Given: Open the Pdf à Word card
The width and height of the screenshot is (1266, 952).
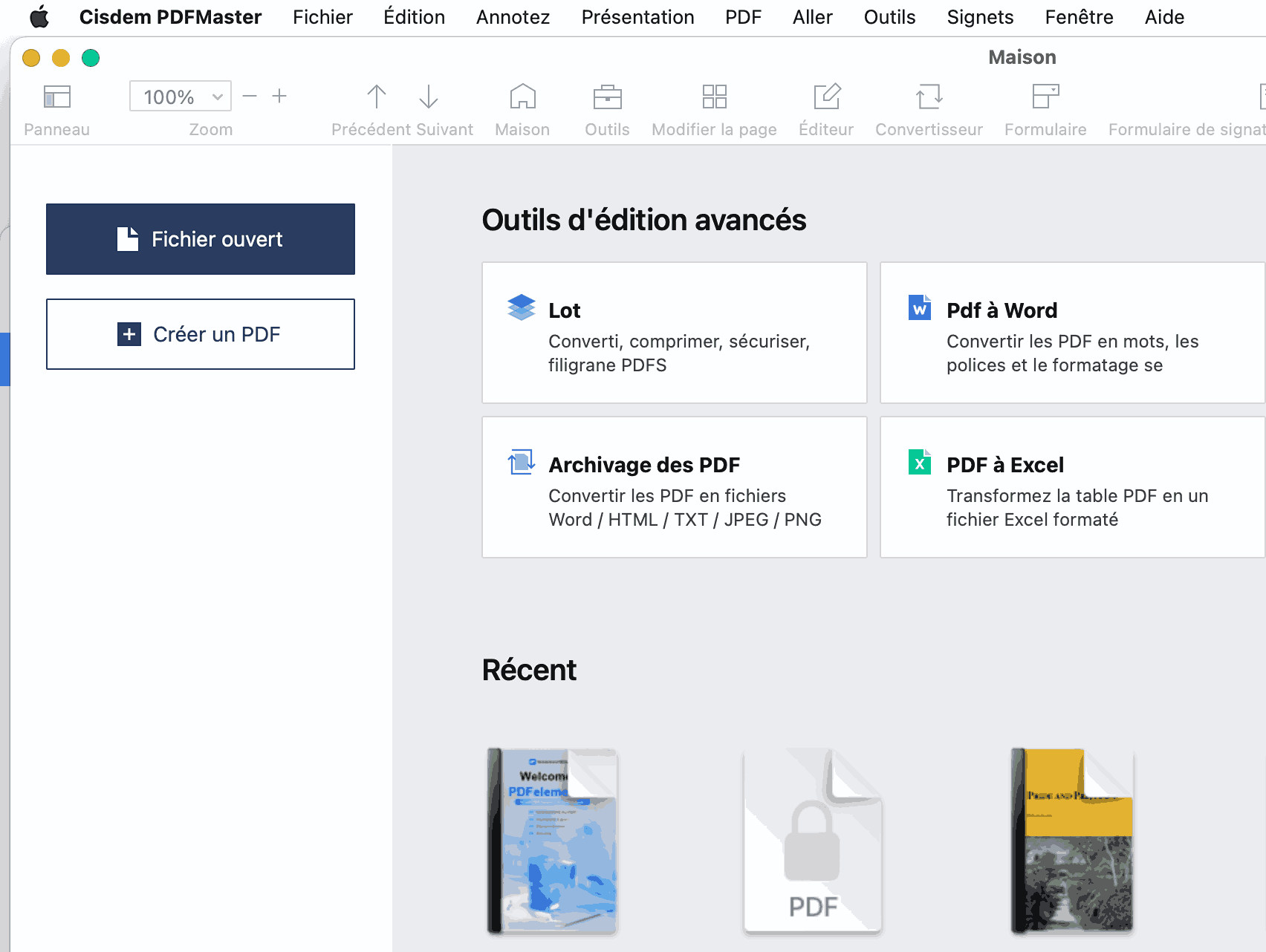Looking at the screenshot, I should click(1073, 333).
